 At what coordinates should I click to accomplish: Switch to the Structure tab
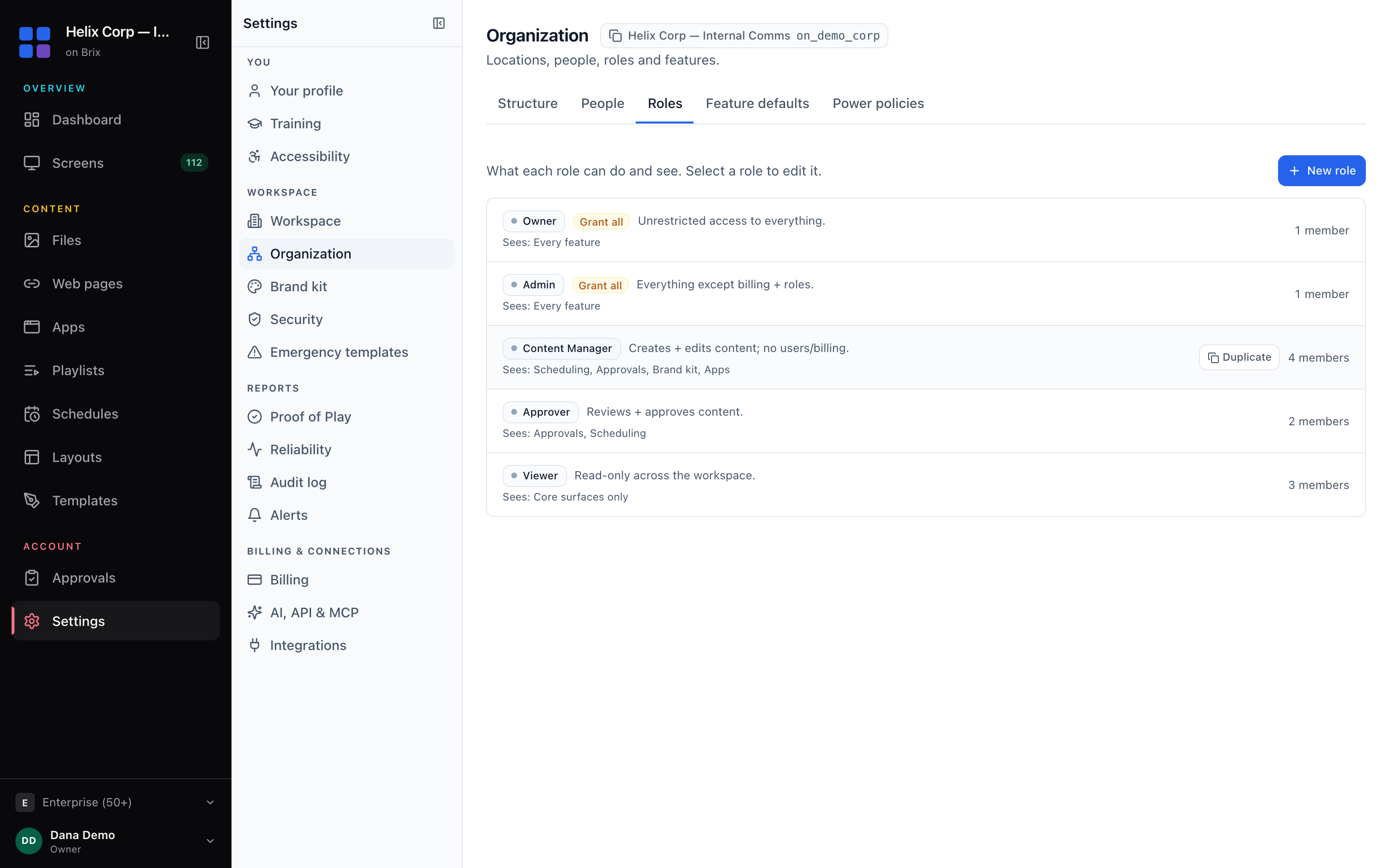tap(528, 103)
